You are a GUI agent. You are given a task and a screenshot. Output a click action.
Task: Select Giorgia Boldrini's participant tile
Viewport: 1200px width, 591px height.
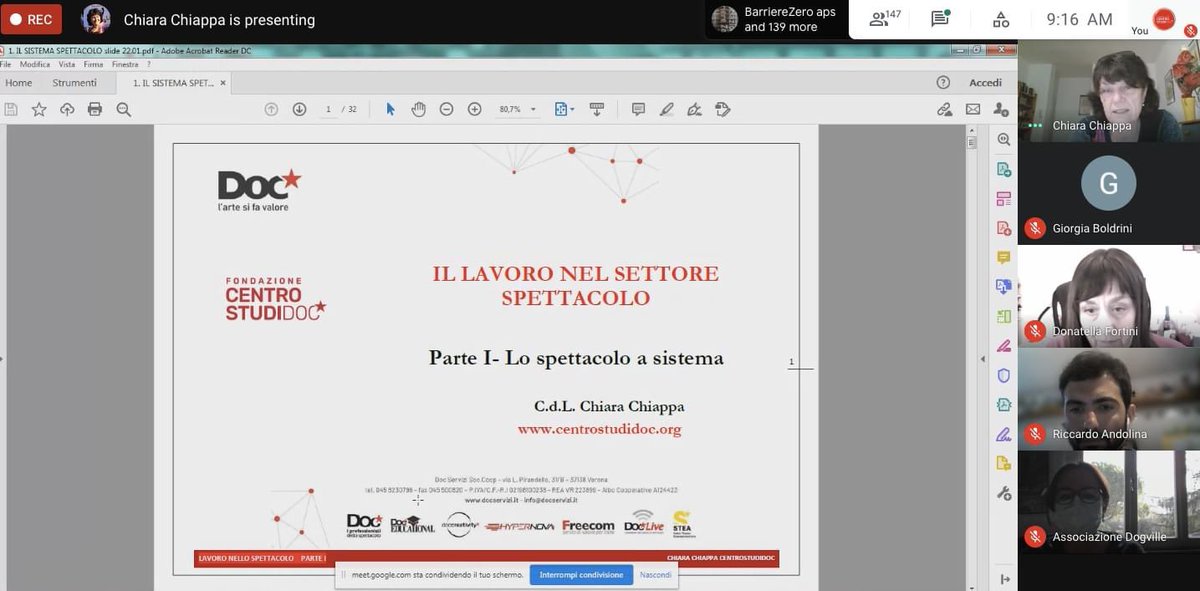click(x=1109, y=194)
